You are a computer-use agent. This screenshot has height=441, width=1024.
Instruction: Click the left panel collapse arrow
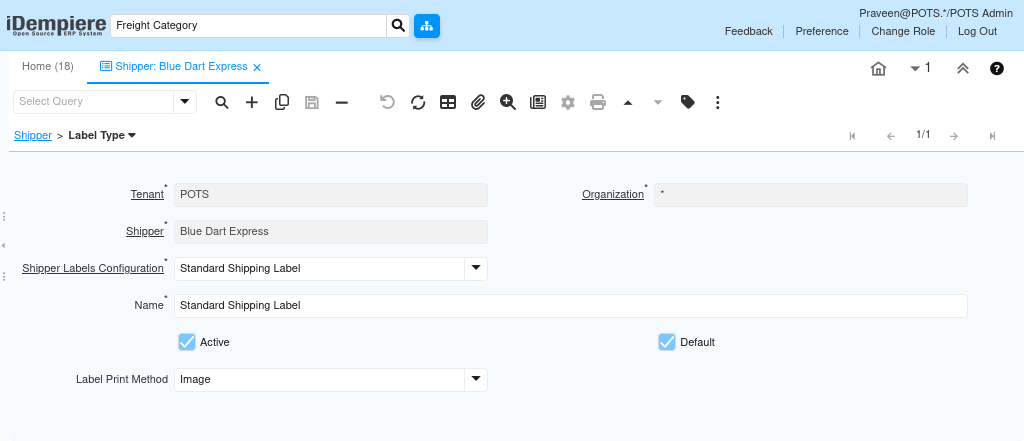pyautogui.click(x=3, y=246)
